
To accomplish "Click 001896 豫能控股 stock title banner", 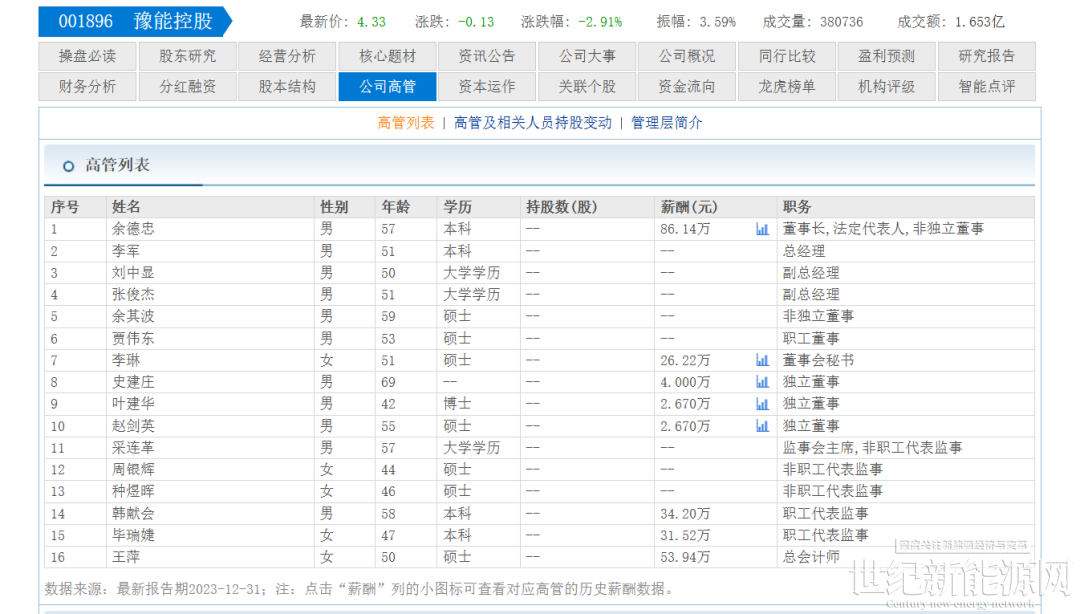I will 135,21.
